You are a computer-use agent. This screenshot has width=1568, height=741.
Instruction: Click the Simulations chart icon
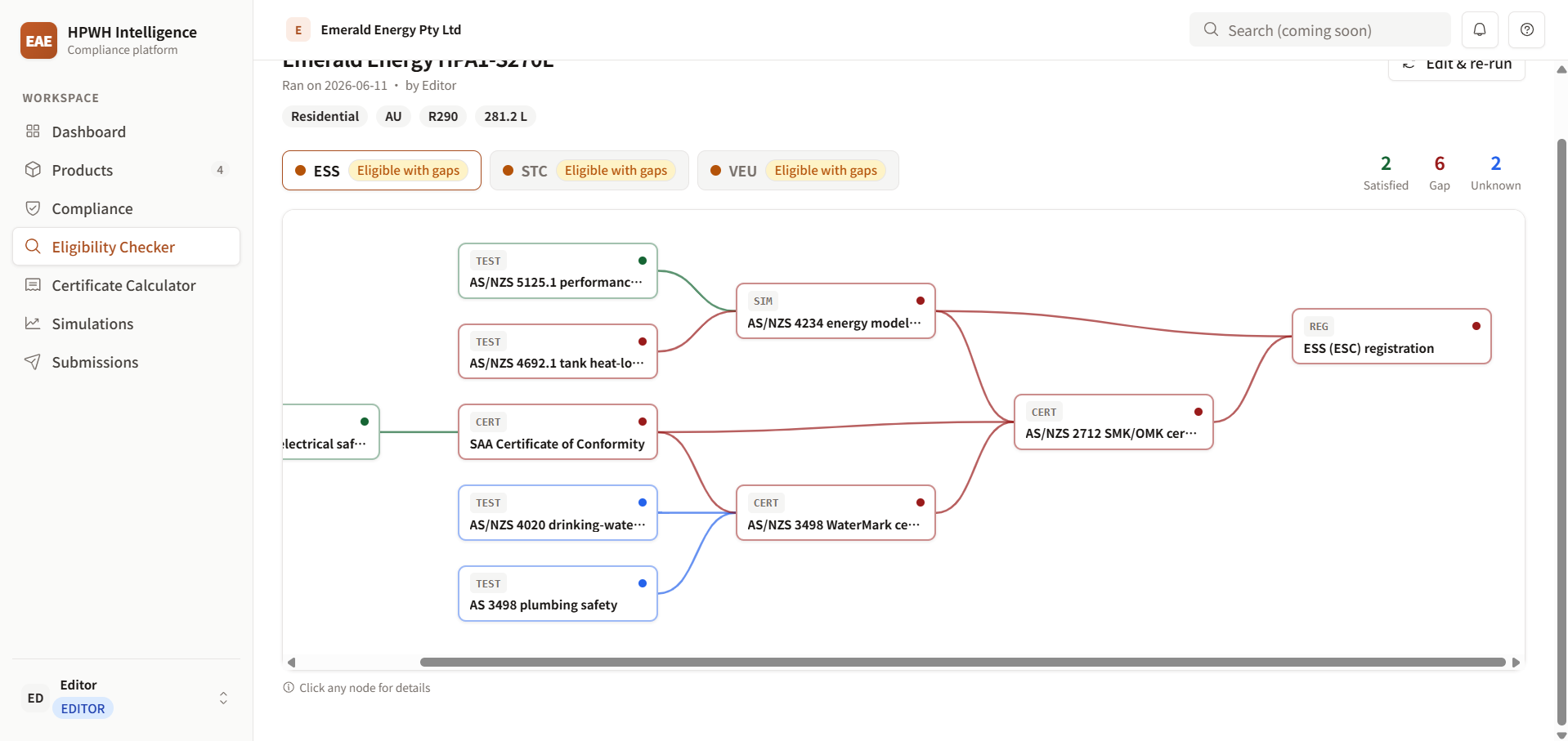(33, 324)
